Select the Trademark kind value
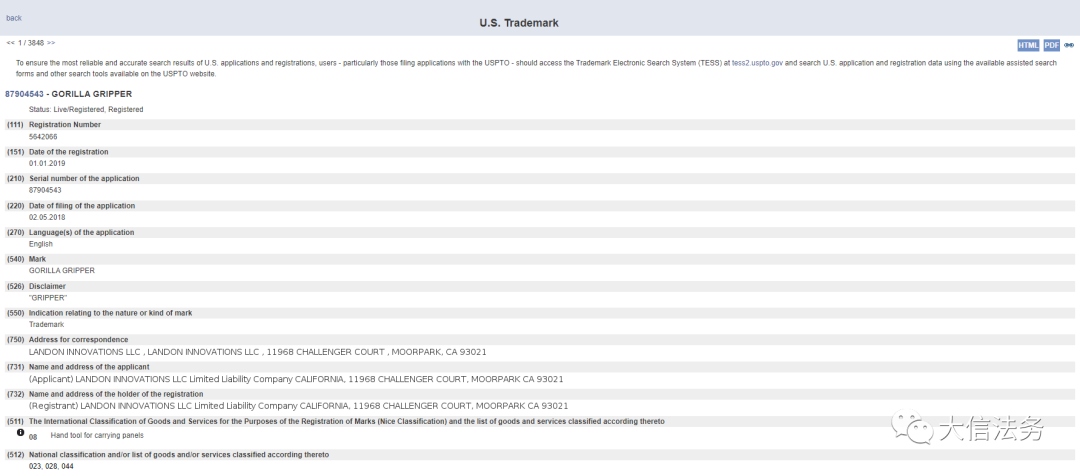Image resolution: width=1080 pixels, height=476 pixels. click(x=45, y=324)
